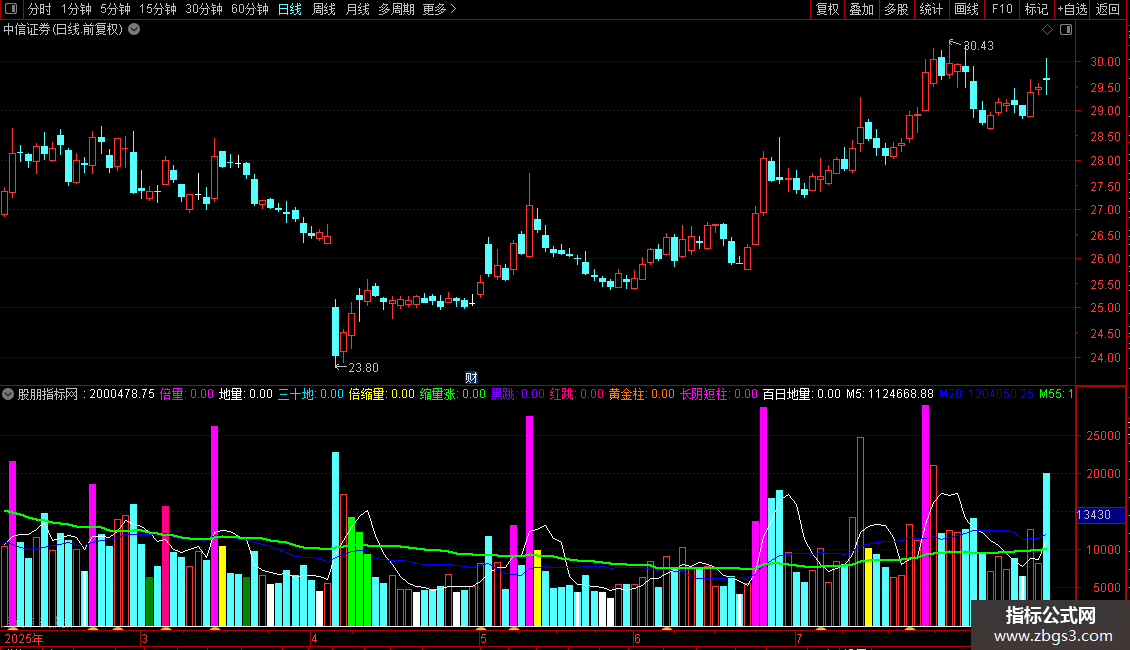Image resolution: width=1130 pixels, height=650 pixels.
Task: Click the 地量 indicator value label
Action: (246, 394)
